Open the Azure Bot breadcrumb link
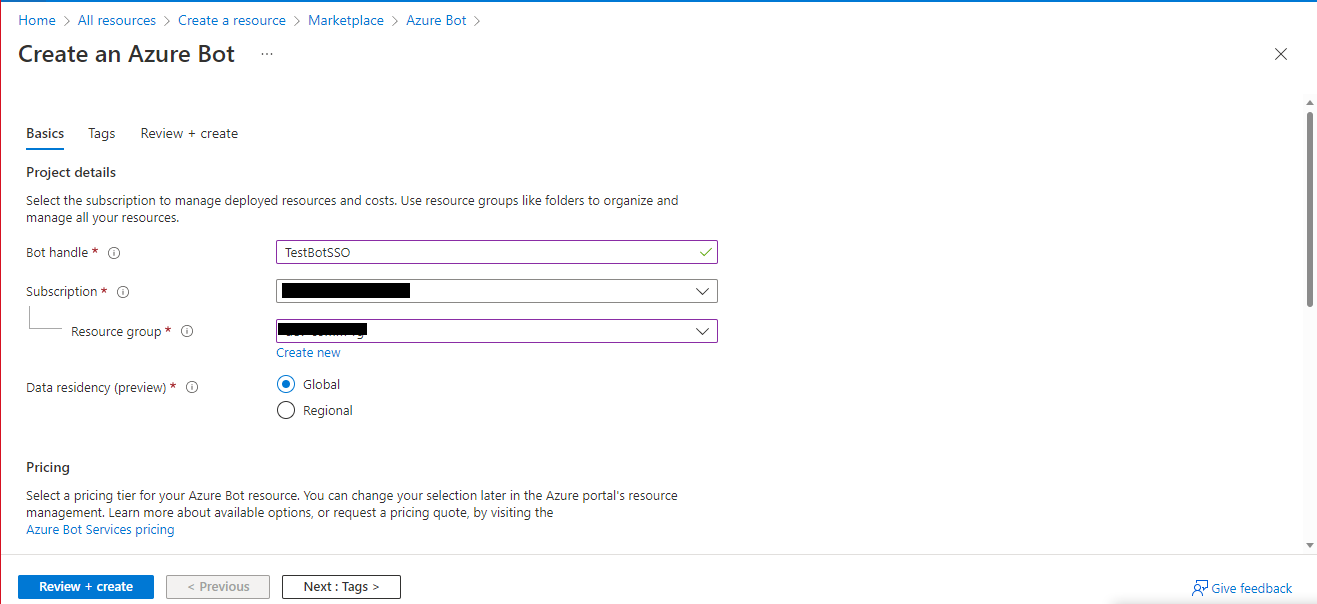This screenshot has width=1317, height=604. coord(436,20)
